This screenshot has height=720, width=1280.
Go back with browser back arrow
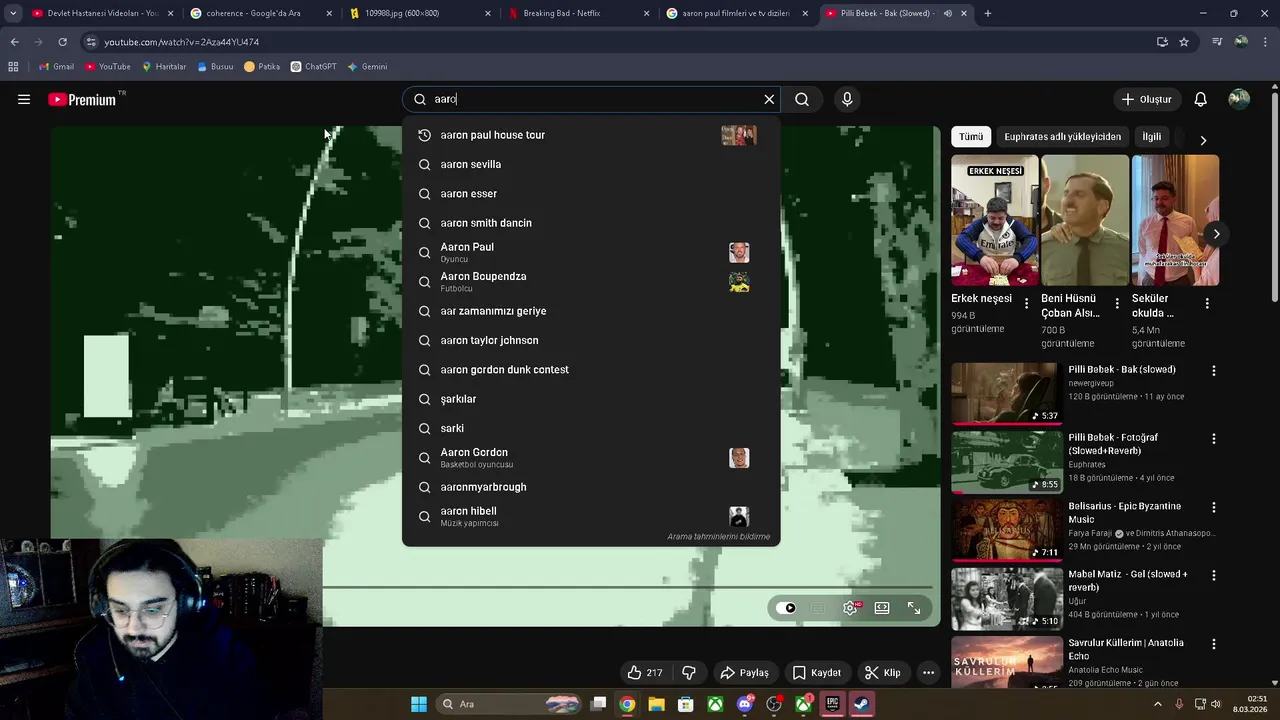pos(14,42)
